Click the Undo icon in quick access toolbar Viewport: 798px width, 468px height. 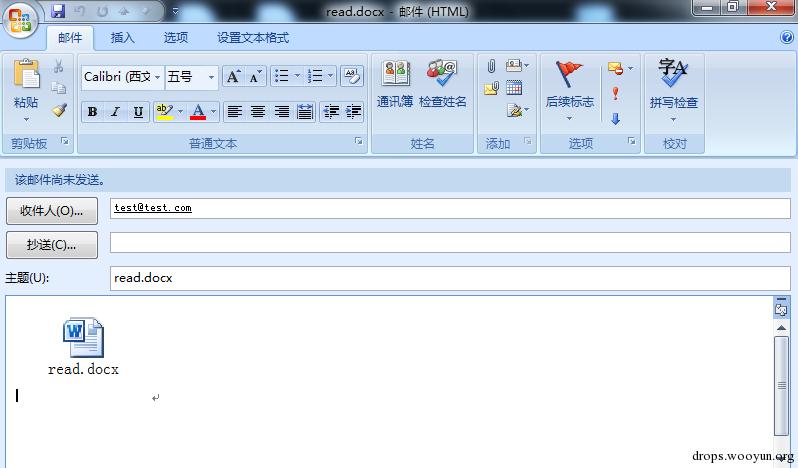[80, 11]
